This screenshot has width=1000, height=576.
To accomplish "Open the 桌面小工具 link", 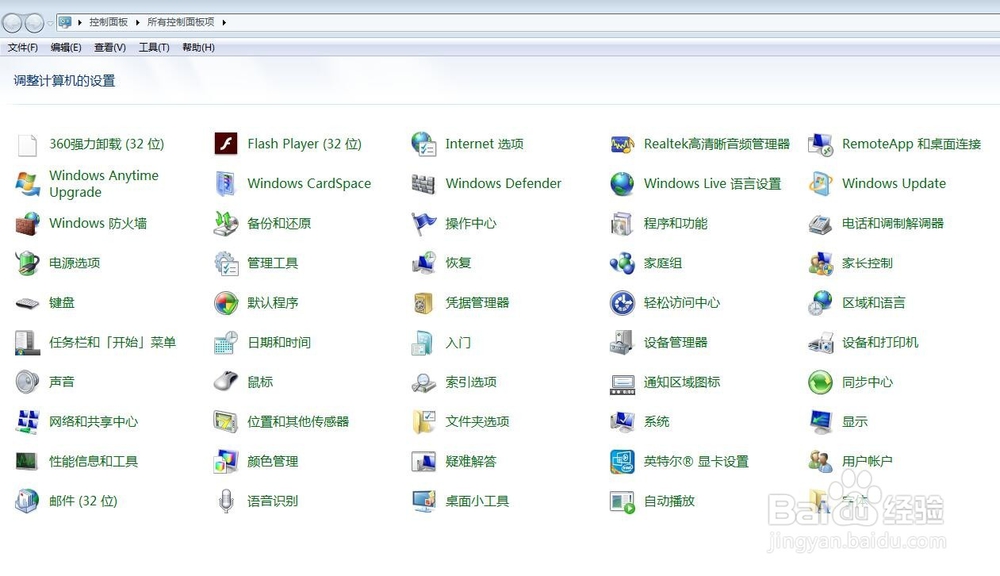I will [477, 501].
